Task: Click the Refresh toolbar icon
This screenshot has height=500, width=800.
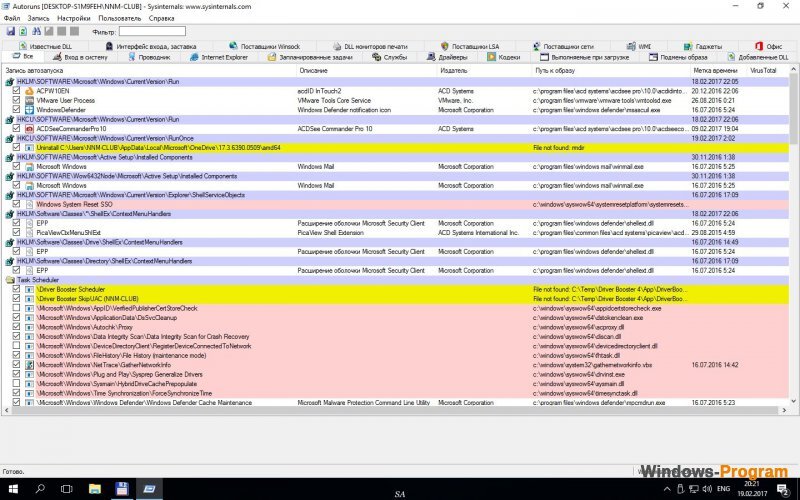Action: [23, 32]
